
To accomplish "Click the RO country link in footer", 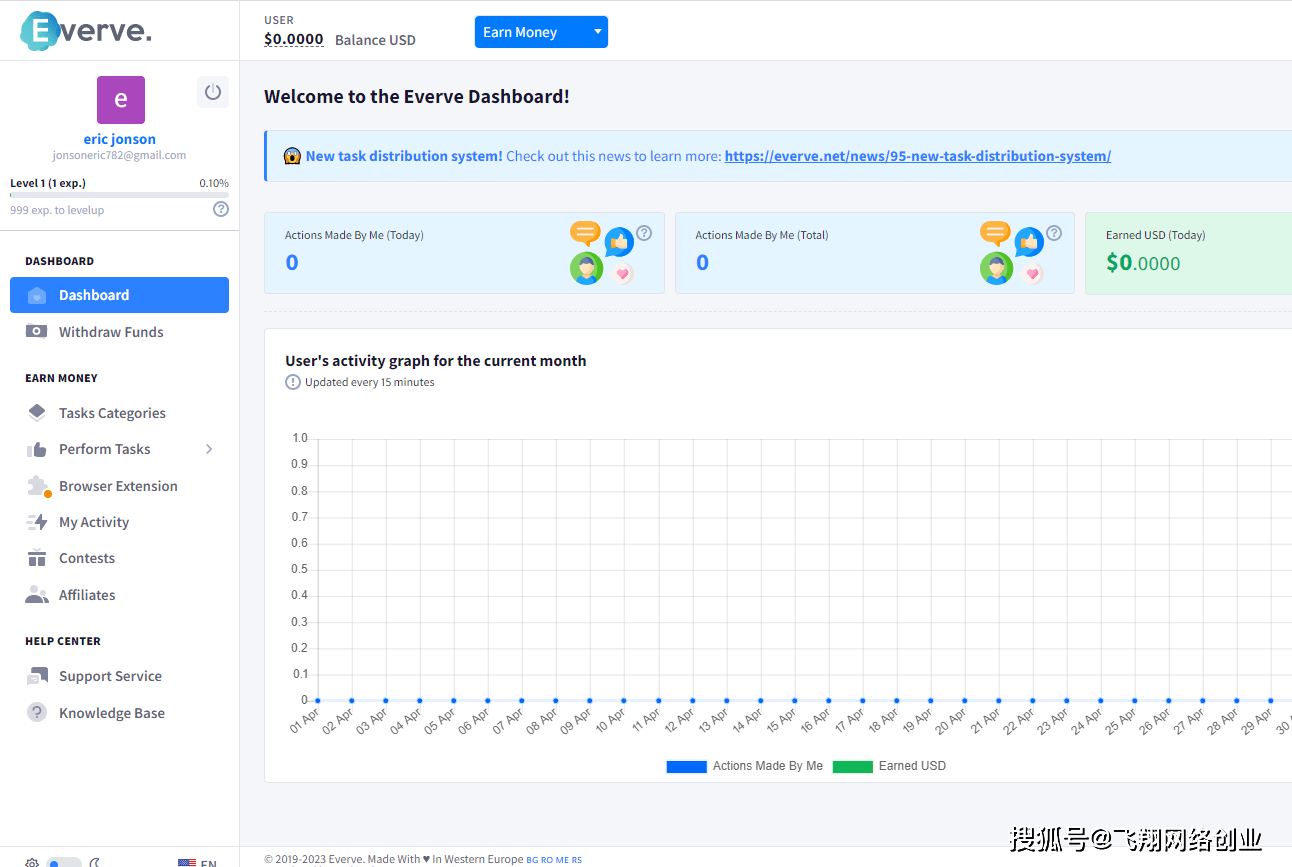I will 547,860.
